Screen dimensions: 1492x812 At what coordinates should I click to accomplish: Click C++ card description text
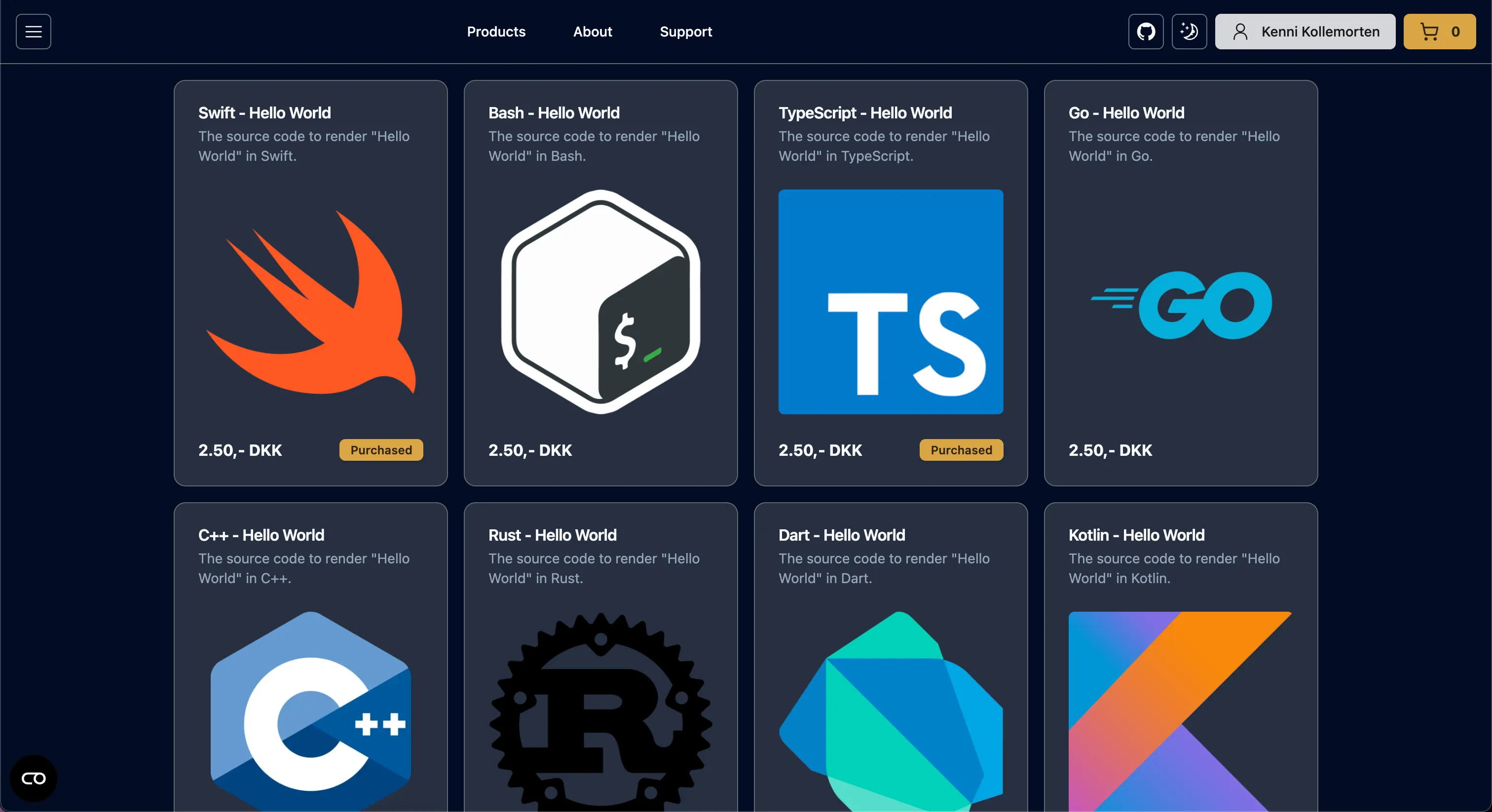click(304, 568)
